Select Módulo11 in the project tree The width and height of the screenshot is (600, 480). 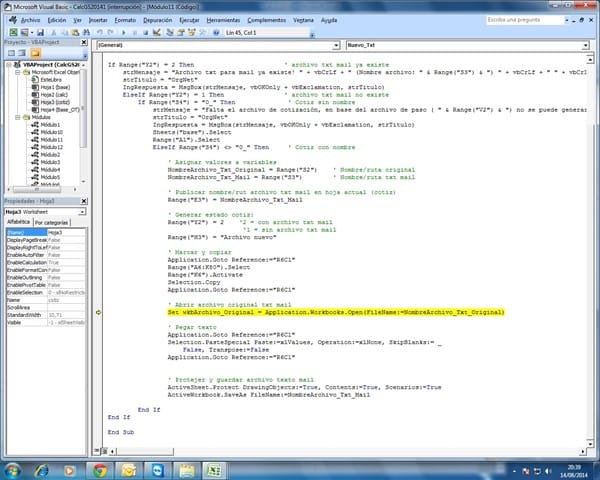tap(50, 139)
